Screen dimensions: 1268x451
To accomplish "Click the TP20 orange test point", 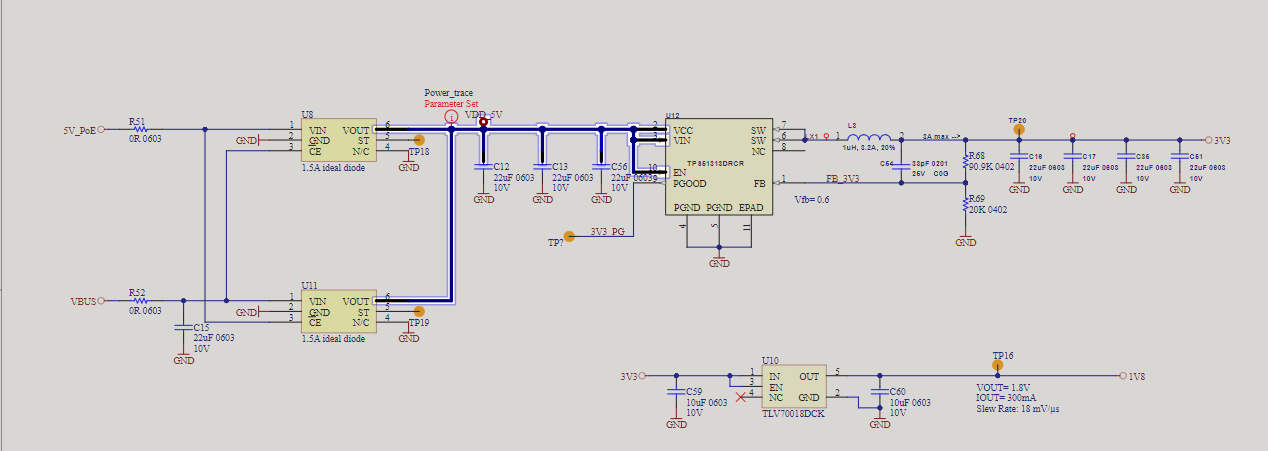I will pyautogui.click(x=1019, y=128).
